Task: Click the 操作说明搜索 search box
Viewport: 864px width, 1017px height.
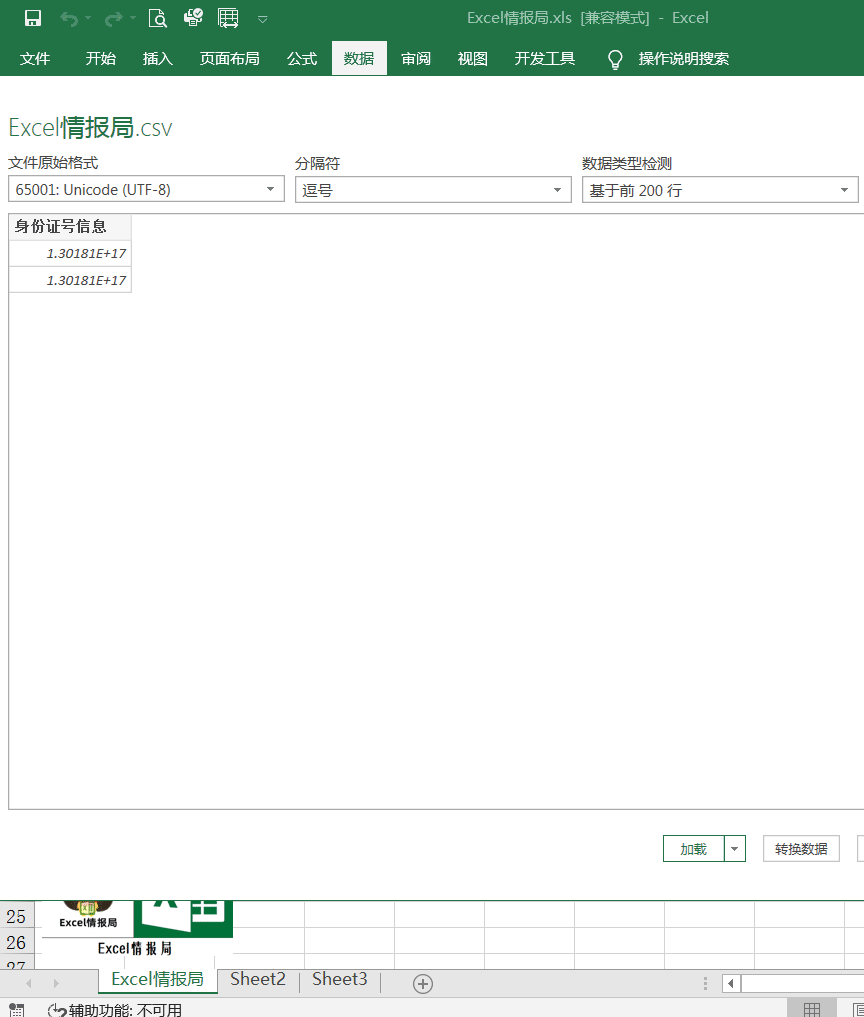Action: pyautogui.click(x=684, y=59)
